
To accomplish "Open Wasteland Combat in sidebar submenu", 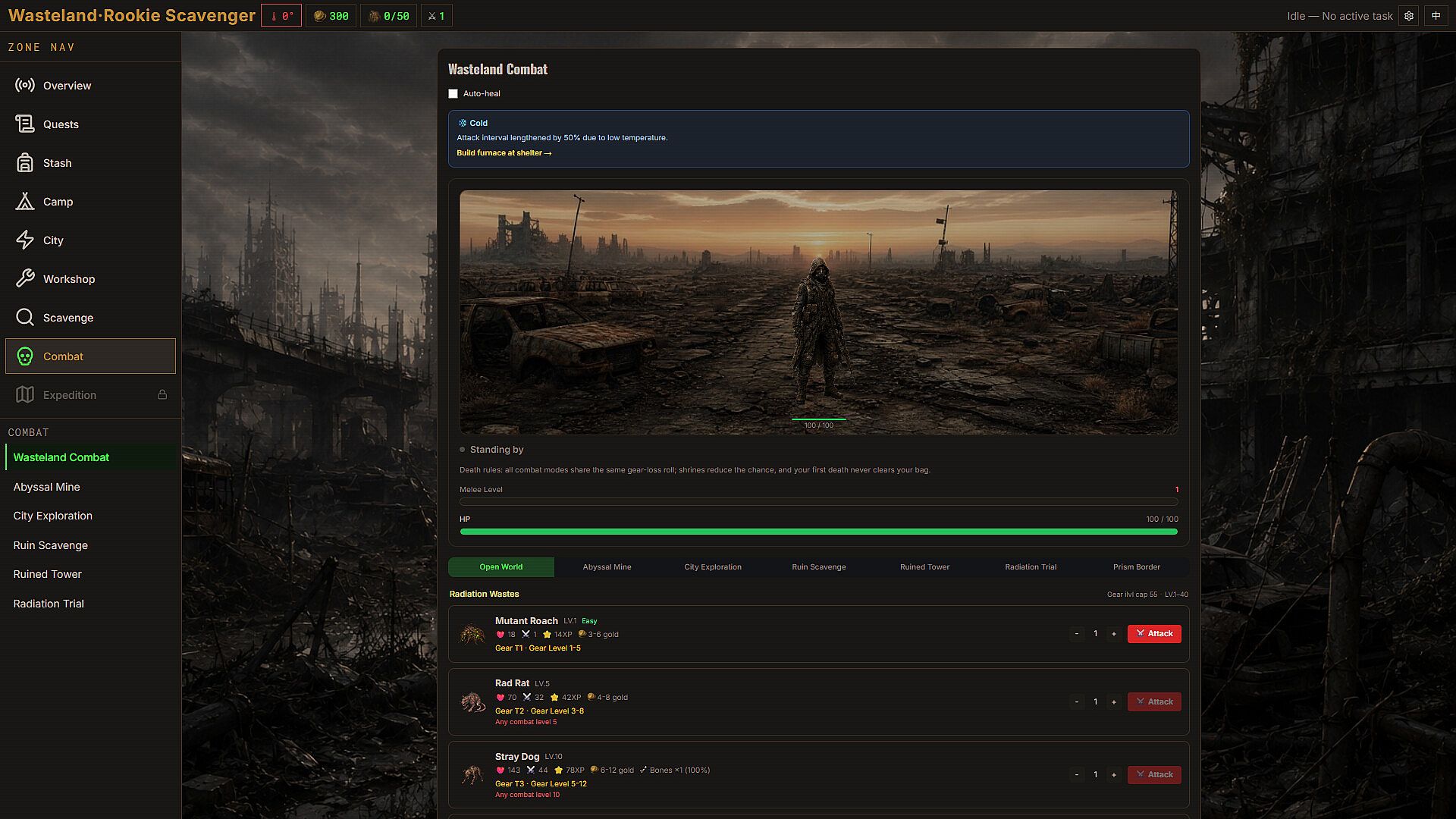I will click(x=91, y=458).
